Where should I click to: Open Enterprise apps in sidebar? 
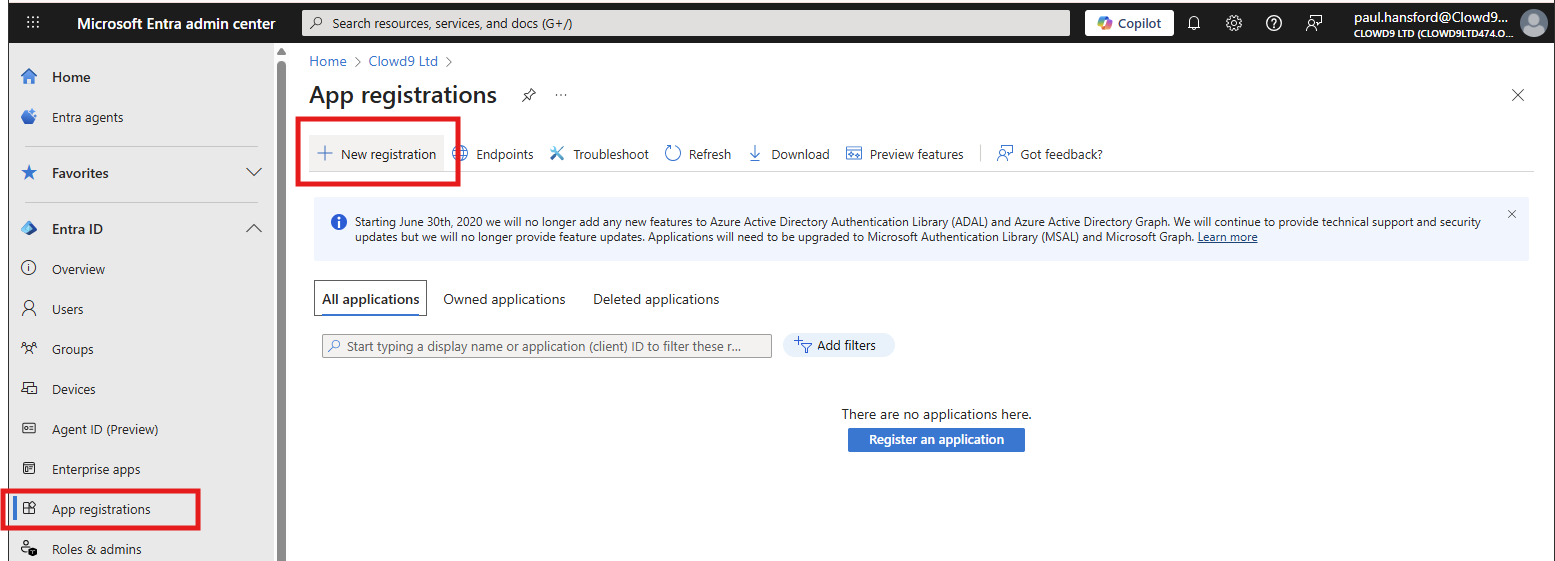(x=96, y=469)
